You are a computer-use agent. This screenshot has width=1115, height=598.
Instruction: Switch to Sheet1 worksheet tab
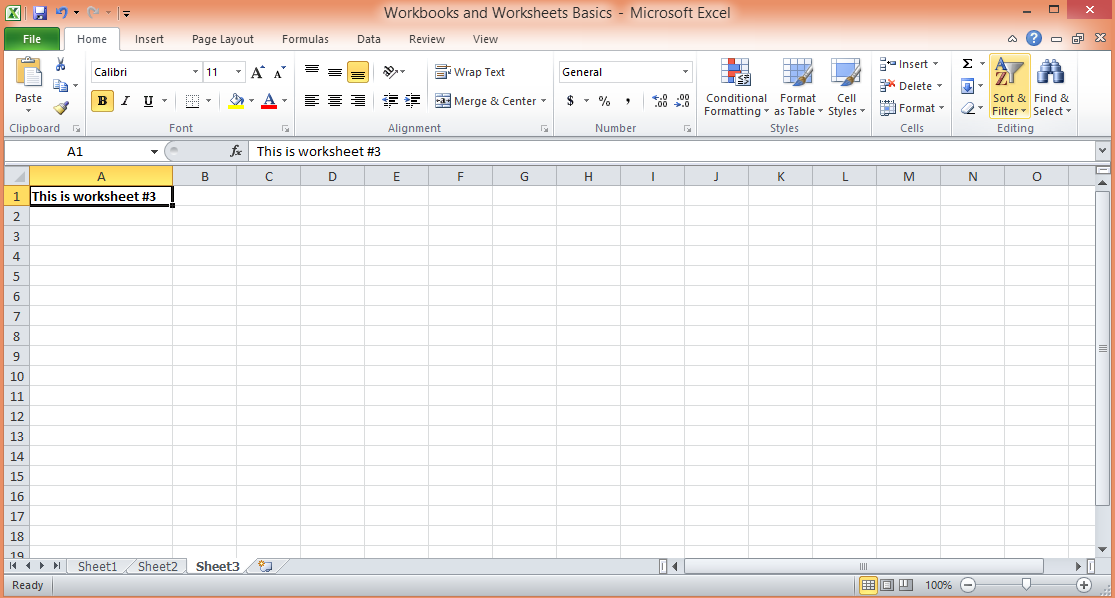[x=97, y=566]
